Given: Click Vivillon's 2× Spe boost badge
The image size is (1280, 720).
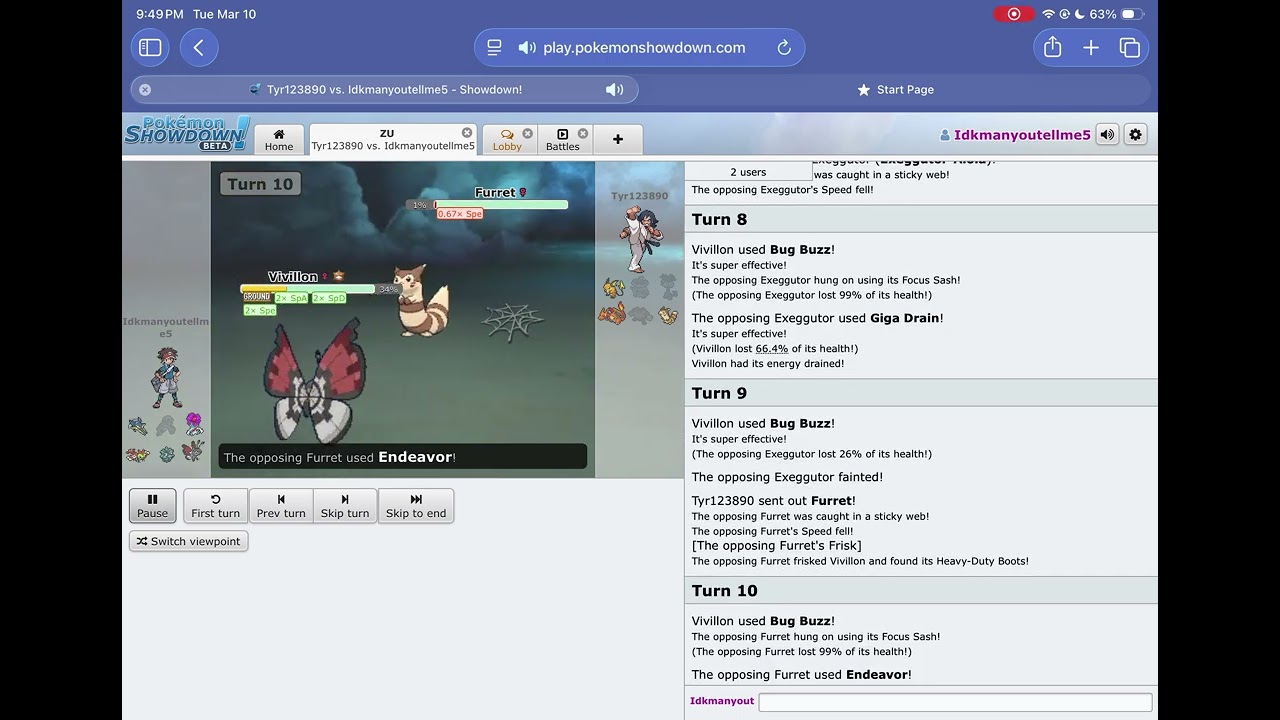Looking at the screenshot, I should [x=260, y=311].
